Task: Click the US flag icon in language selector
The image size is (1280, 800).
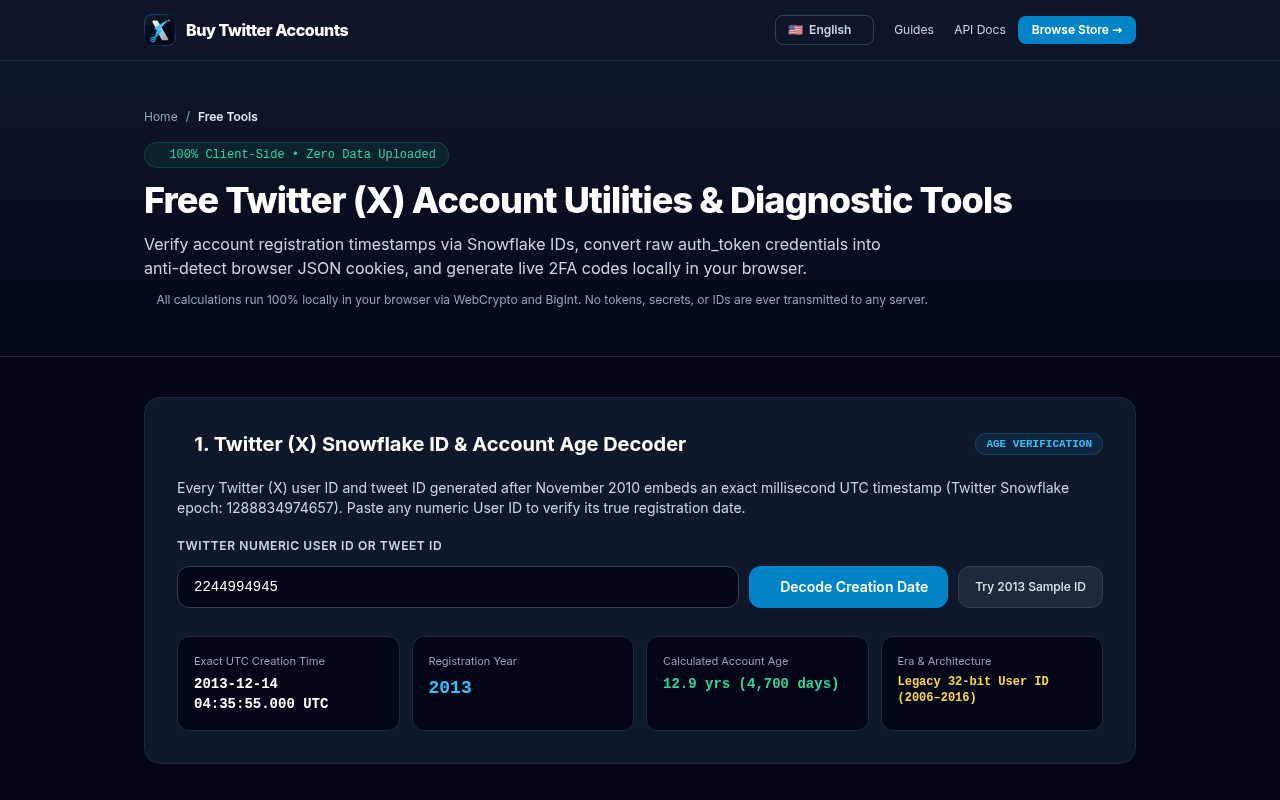Action: (x=795, y=30)
